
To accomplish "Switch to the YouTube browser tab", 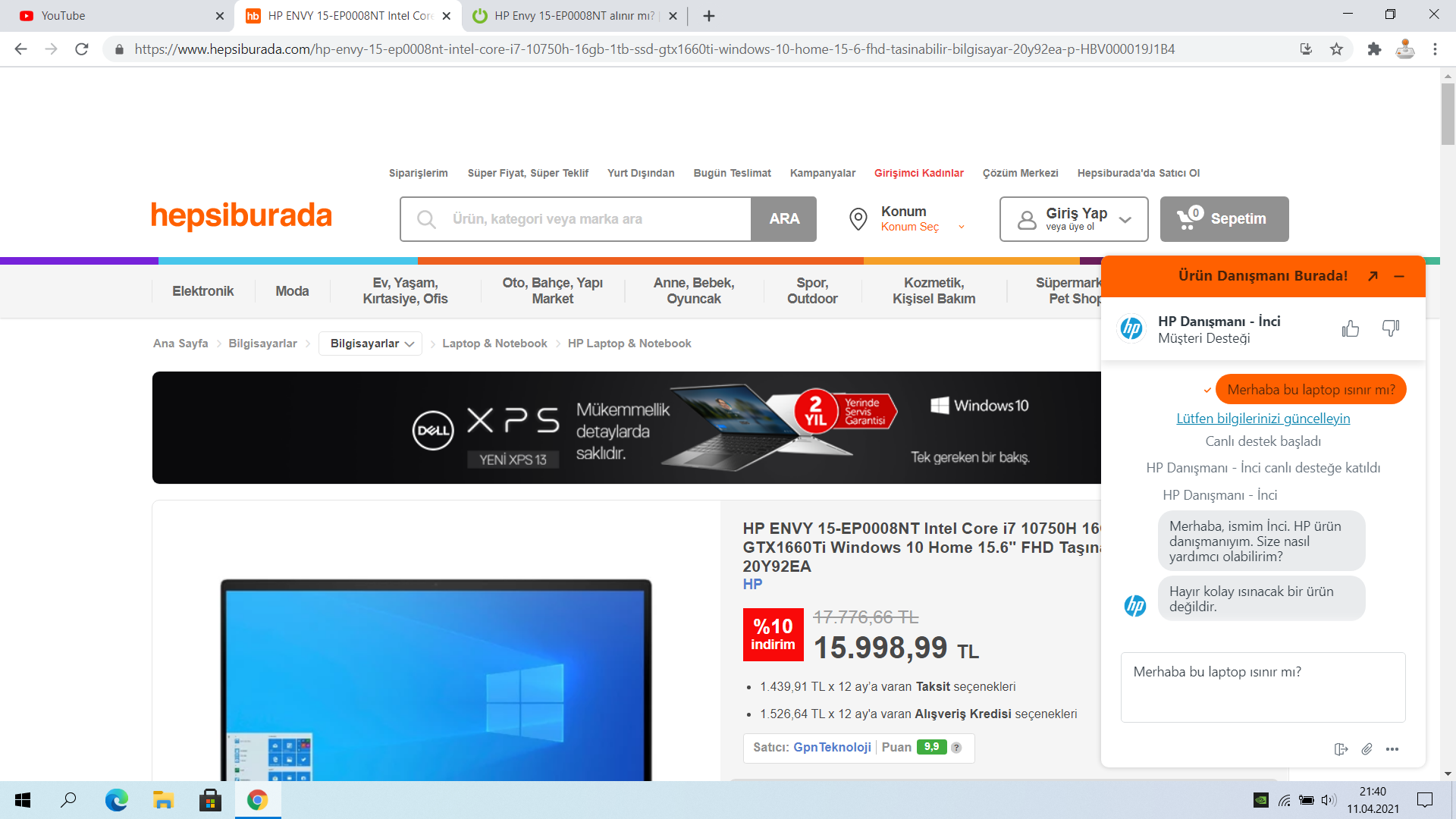I will click(114, 15).
